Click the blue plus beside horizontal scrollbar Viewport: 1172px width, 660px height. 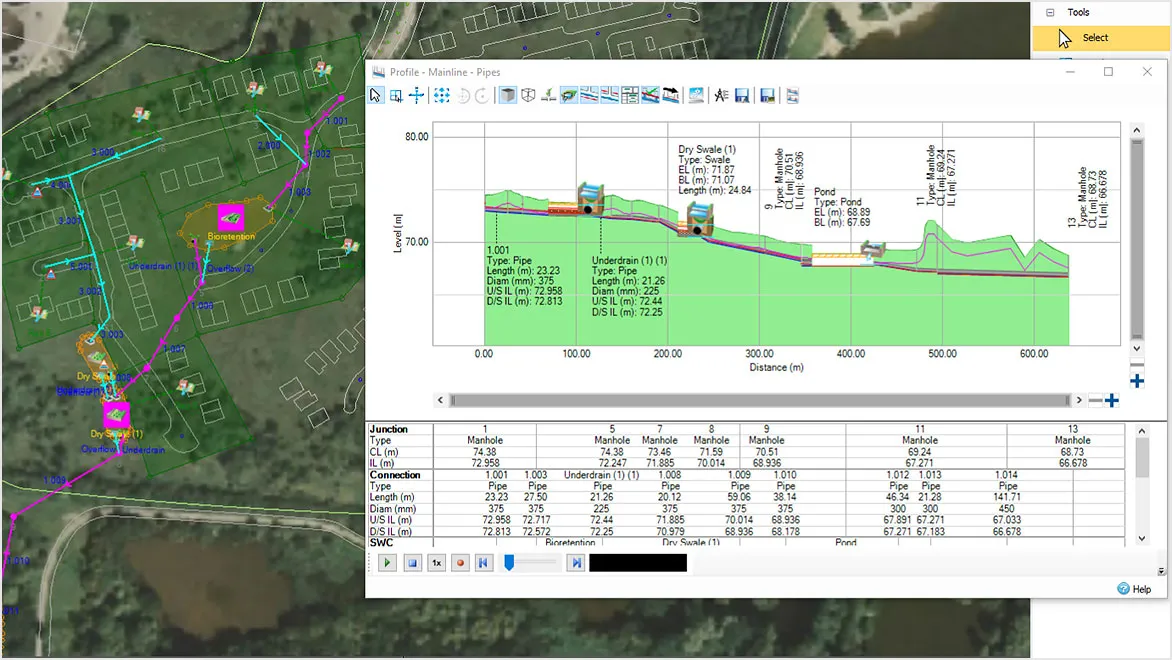tap(1112, 401)
